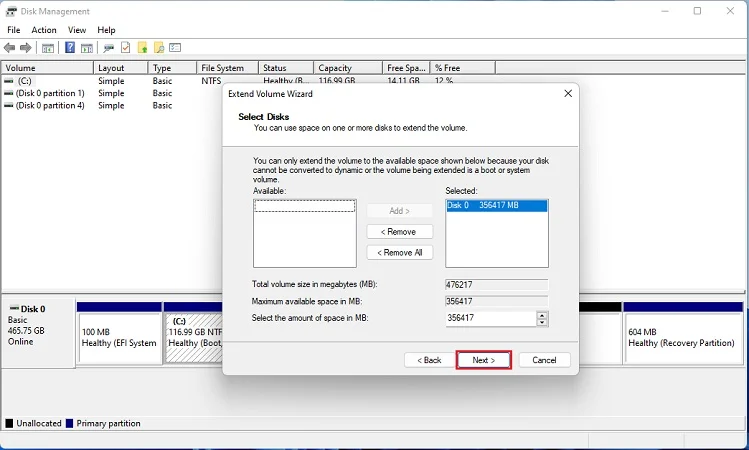Increase space amount with up spinner arrow
The width and height of the screenshot is (749, 450).
click(x=542, y=315)
